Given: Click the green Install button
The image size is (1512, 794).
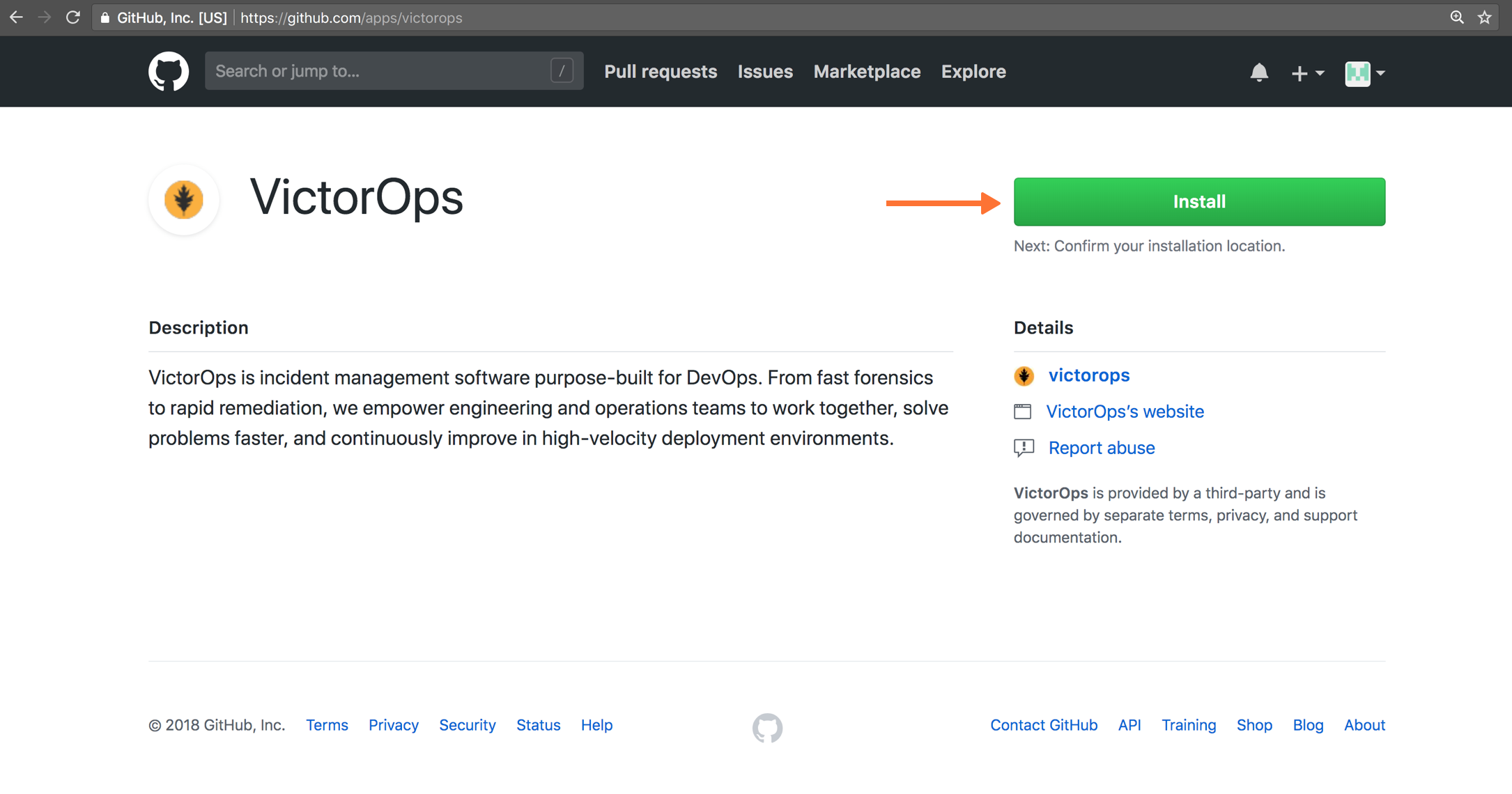Looking at the screenshot, I should [1199, 201].
